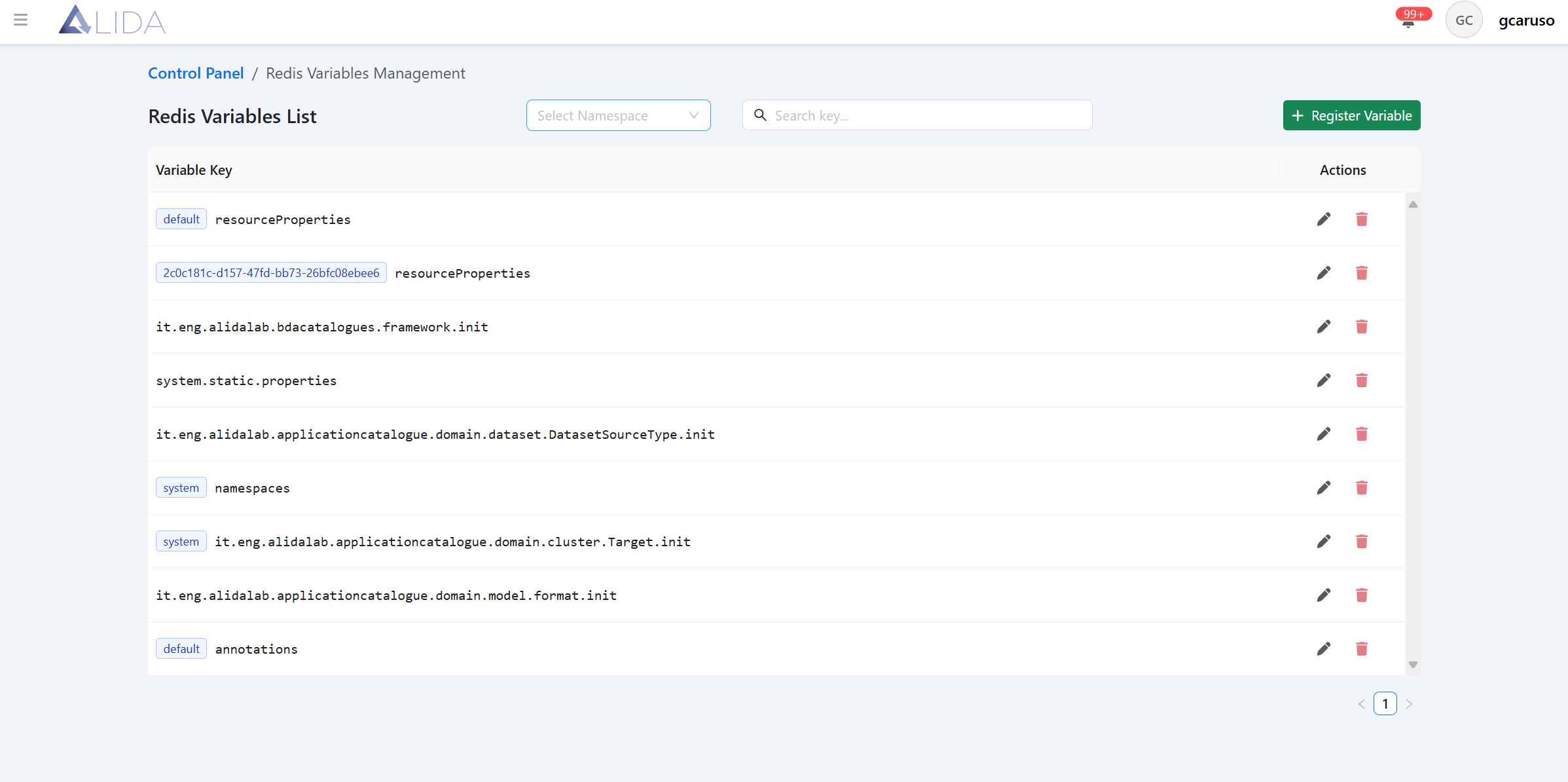Image resolution: width=1568 pixels, height=782 pixels.
Task: Select model.format.init key text
Action: pyautogui.click(x=386, y=595)
